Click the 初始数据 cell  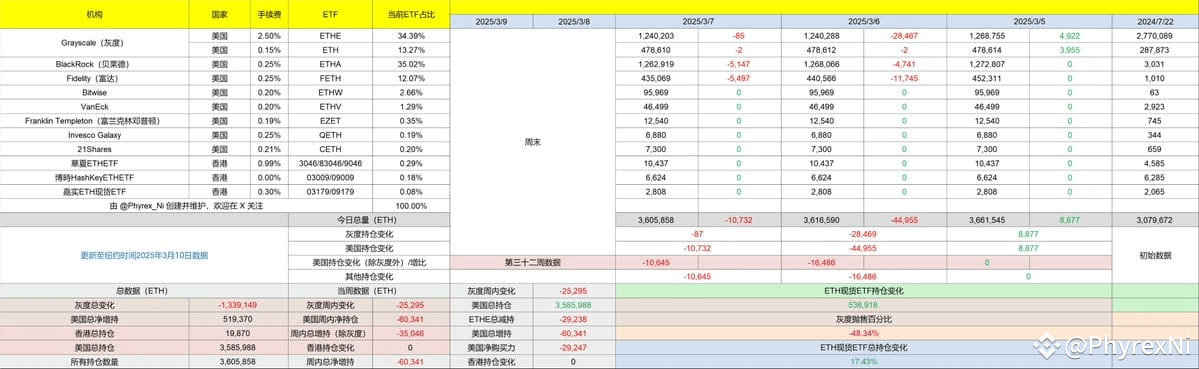coord(1155,255)
